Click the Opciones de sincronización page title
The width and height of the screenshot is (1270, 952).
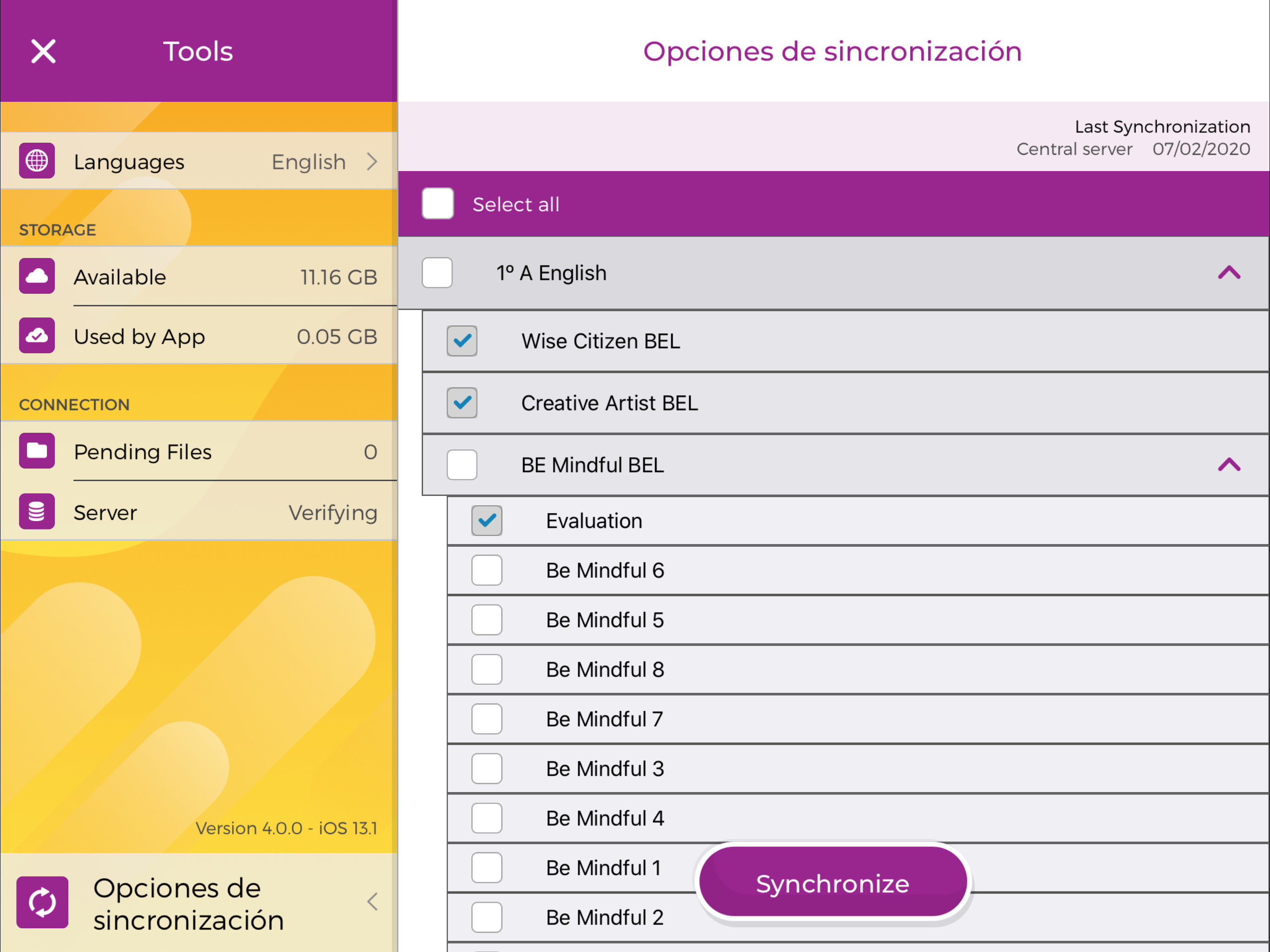(833, 52)
